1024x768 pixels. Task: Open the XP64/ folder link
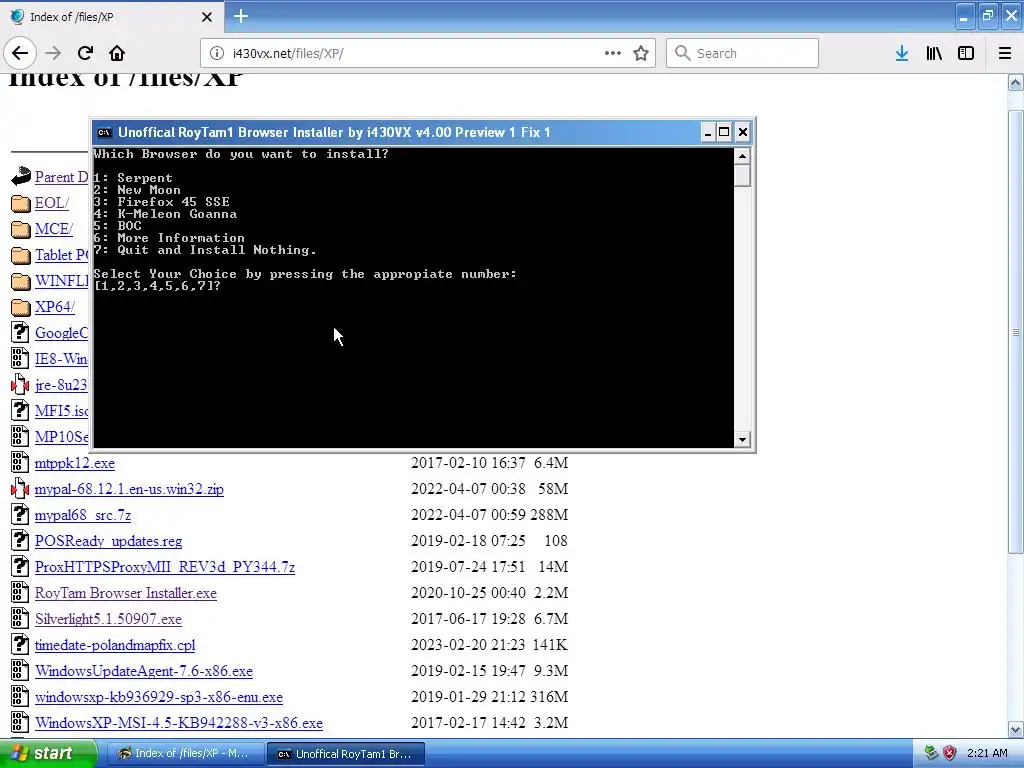click(x=55, y=307)
